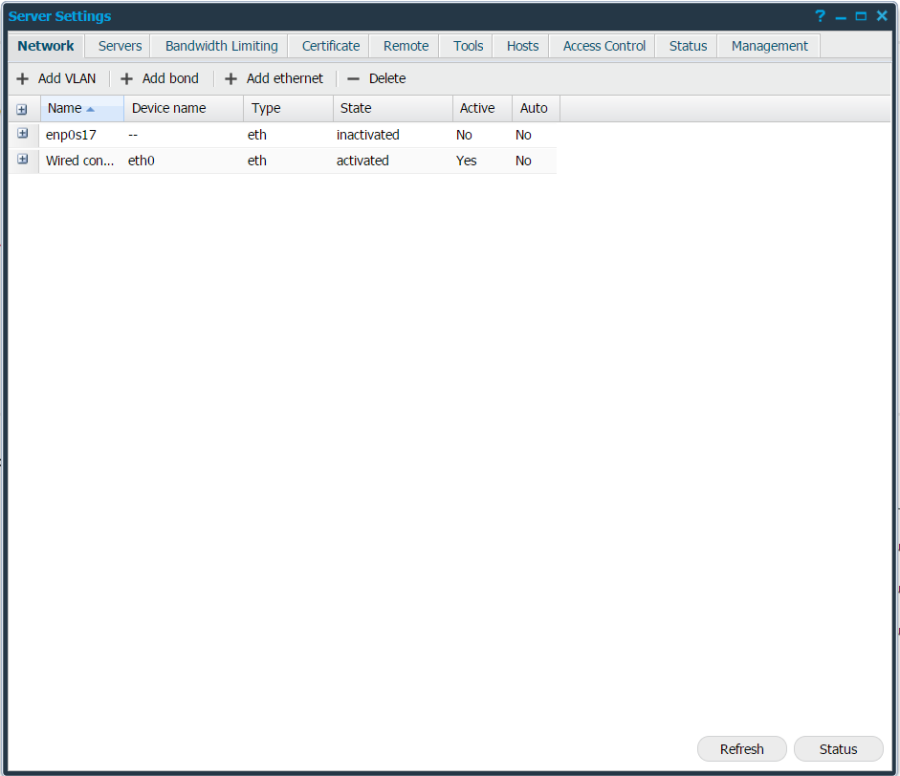Click the Delete minus icon
Viewport: 900px width, 776px height.
coord(353,78)
